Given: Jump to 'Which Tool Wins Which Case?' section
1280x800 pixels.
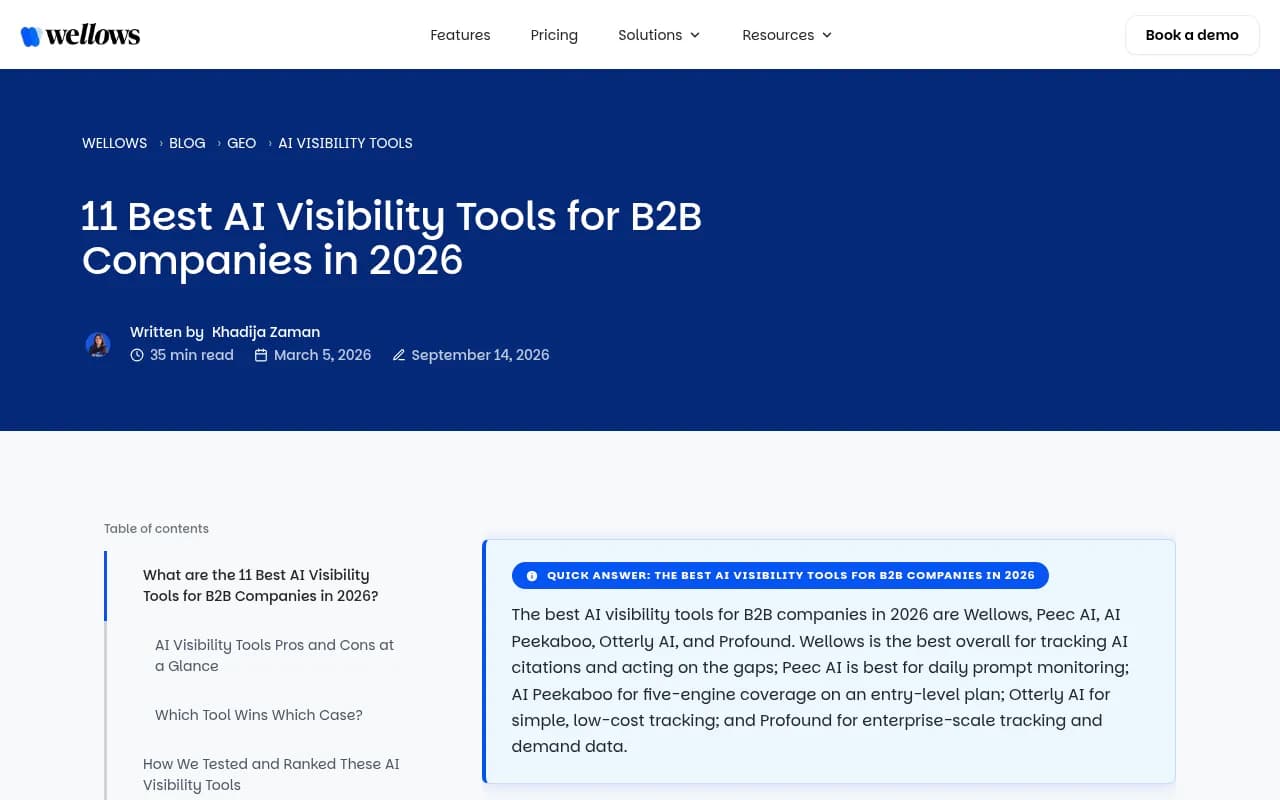Looking at the screenshot, I should [x=259, y=715].
